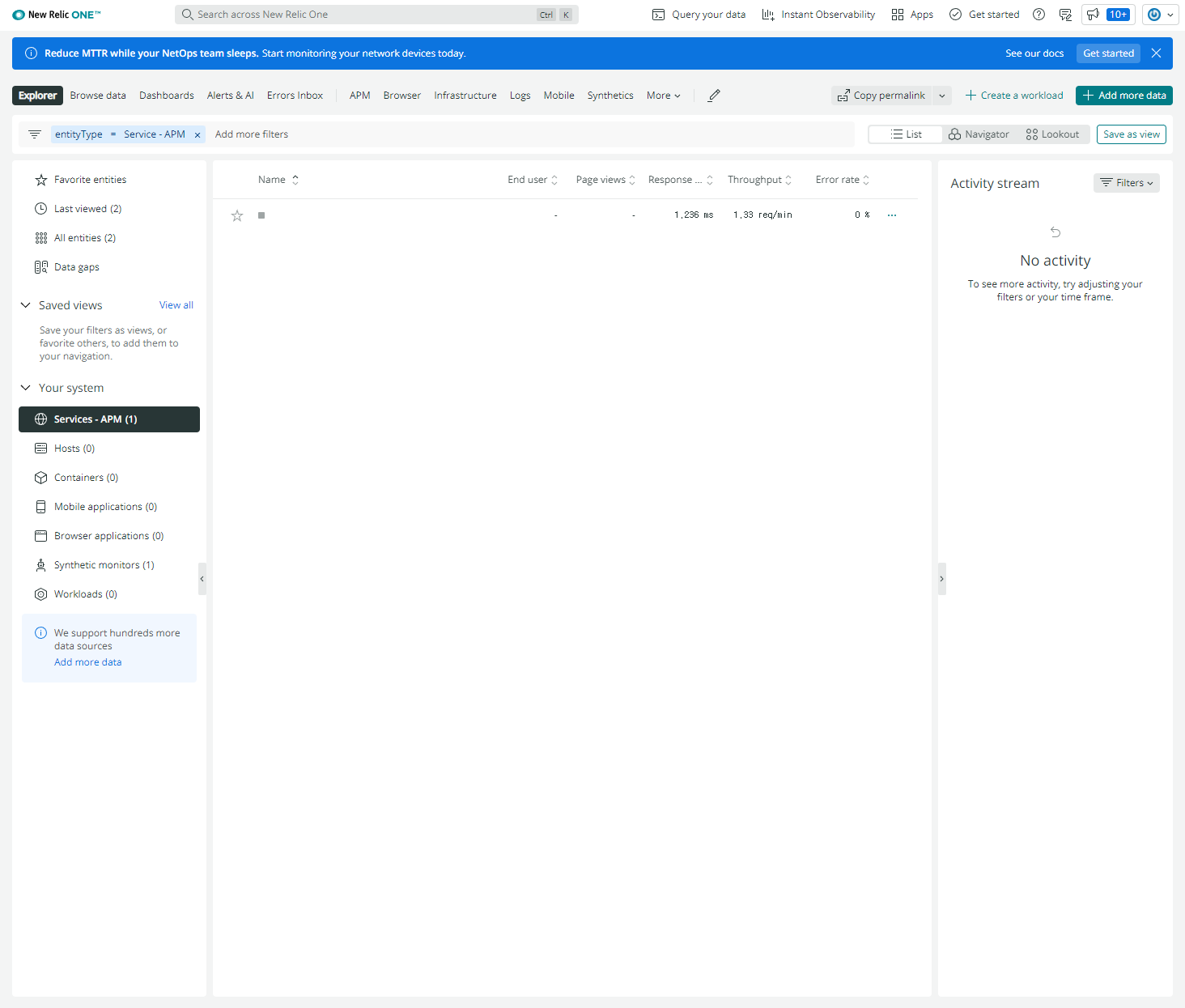Open Dashboards tab
This screenshot has height=1008, width=1185.
click(x=167, y=96)
